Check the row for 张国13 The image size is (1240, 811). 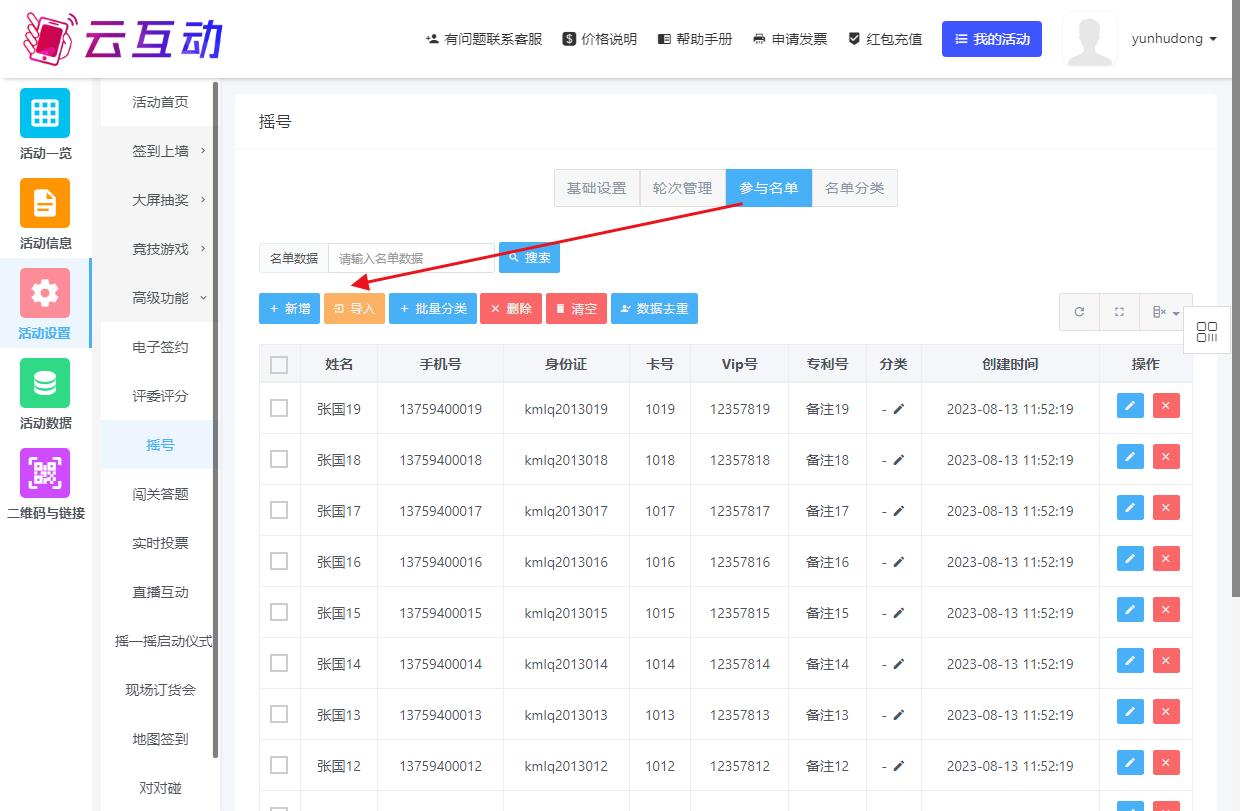pyautogui.click(x=279, y=714)
